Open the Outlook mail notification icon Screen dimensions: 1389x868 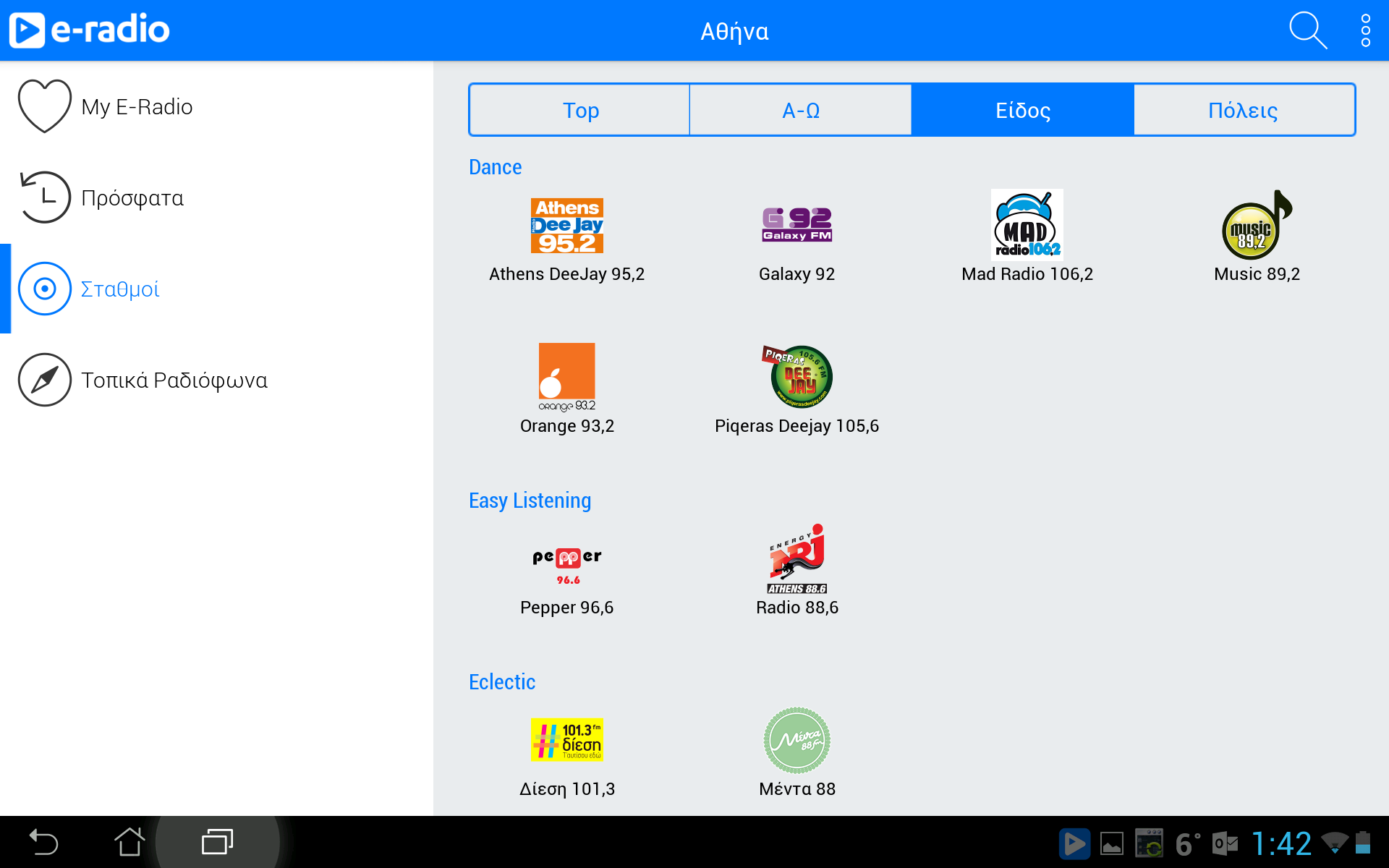point(1226,843)
